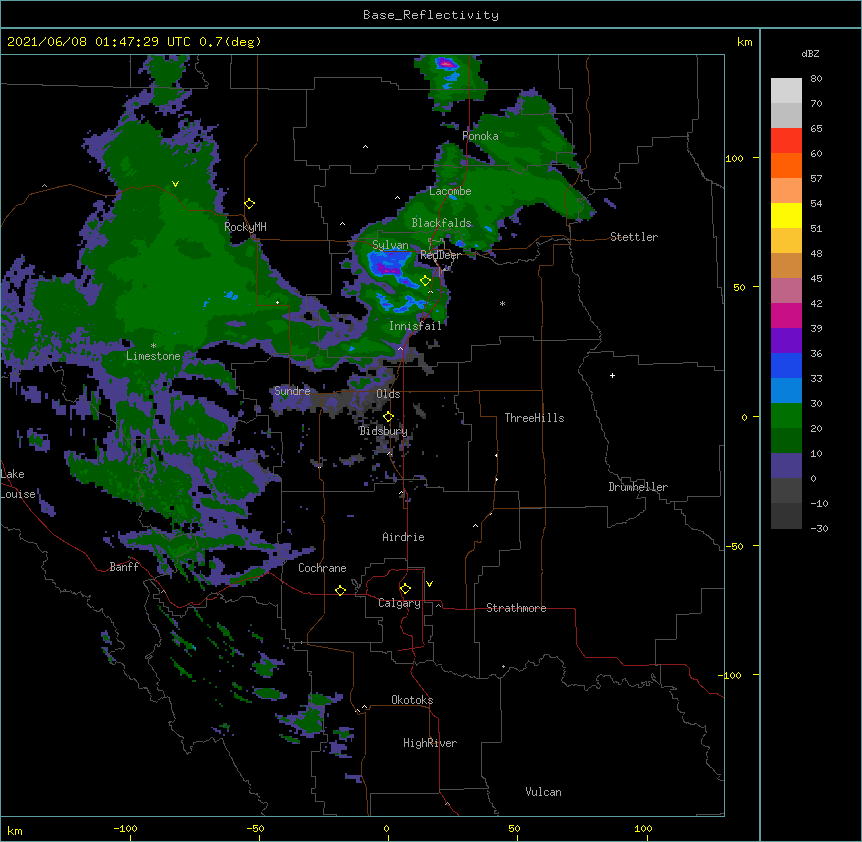Click the Louise label at left edge
The width and height of the screenshot is (862, 842).
tap(18, 494)
